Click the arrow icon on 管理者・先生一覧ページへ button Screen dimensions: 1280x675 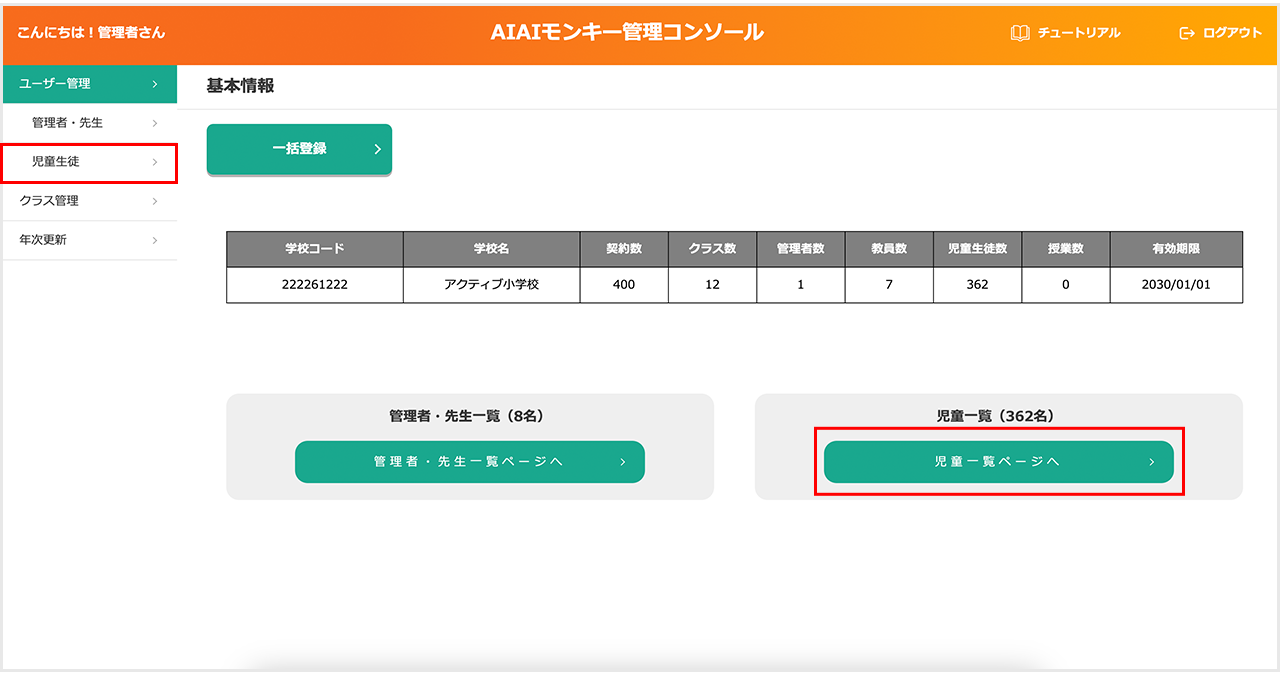coord(622,462)
